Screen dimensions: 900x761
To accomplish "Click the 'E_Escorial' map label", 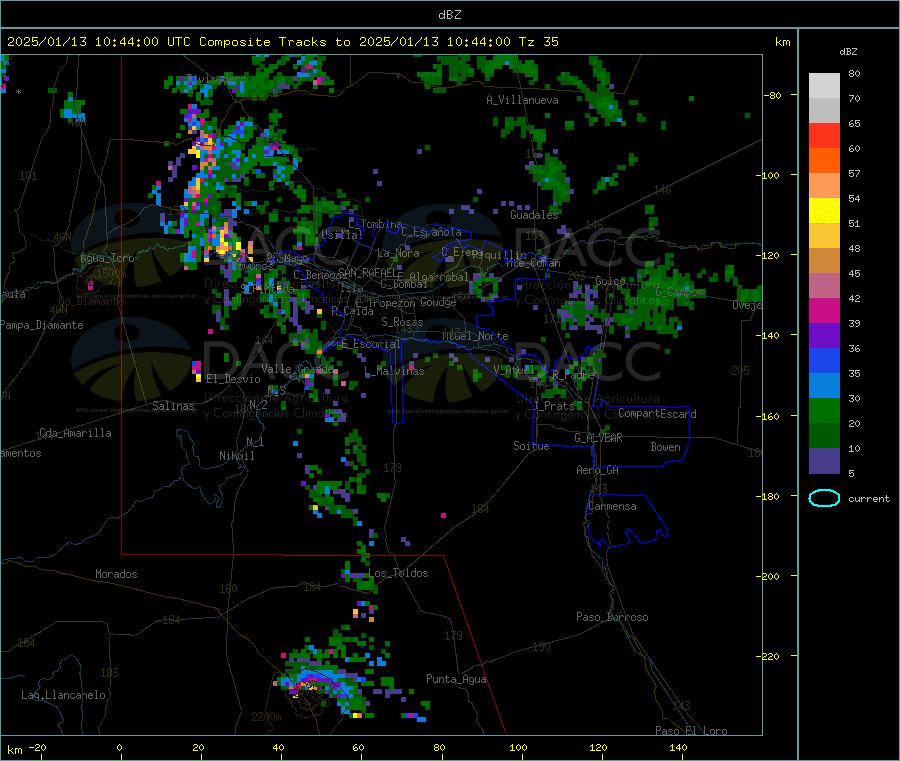I will [370, 344].
